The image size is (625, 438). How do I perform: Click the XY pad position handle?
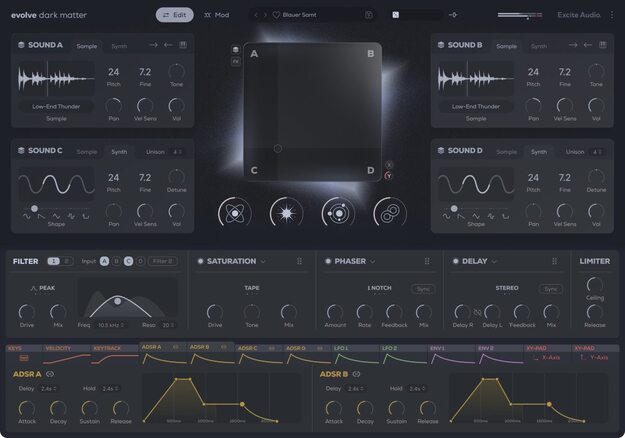click(277, 149)
